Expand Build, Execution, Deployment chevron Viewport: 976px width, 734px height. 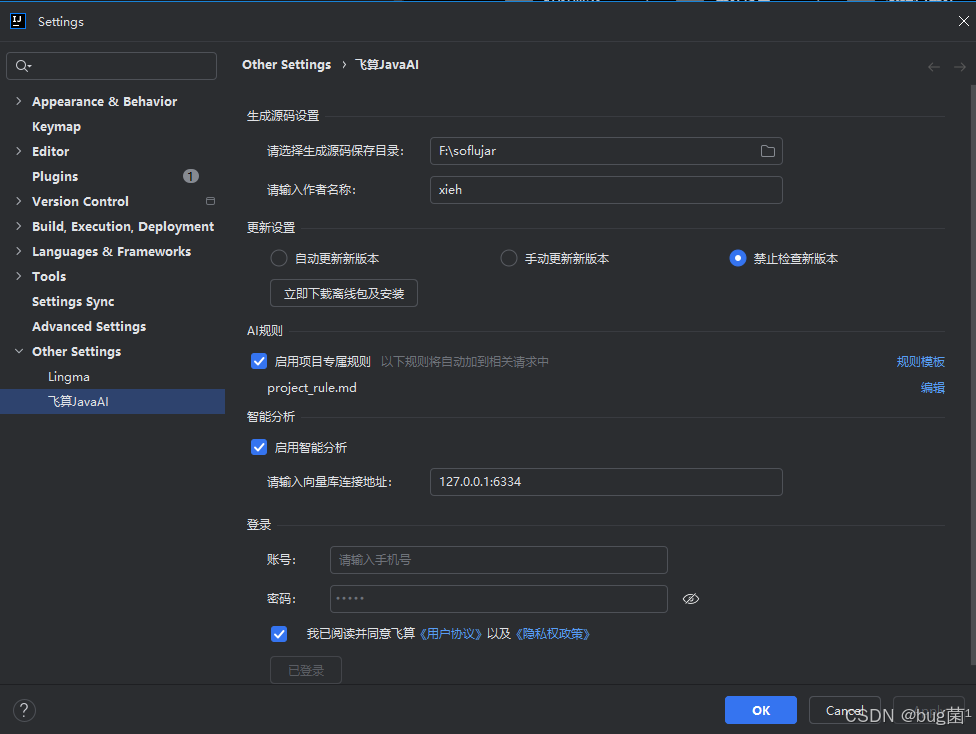[x=19, y=226]
